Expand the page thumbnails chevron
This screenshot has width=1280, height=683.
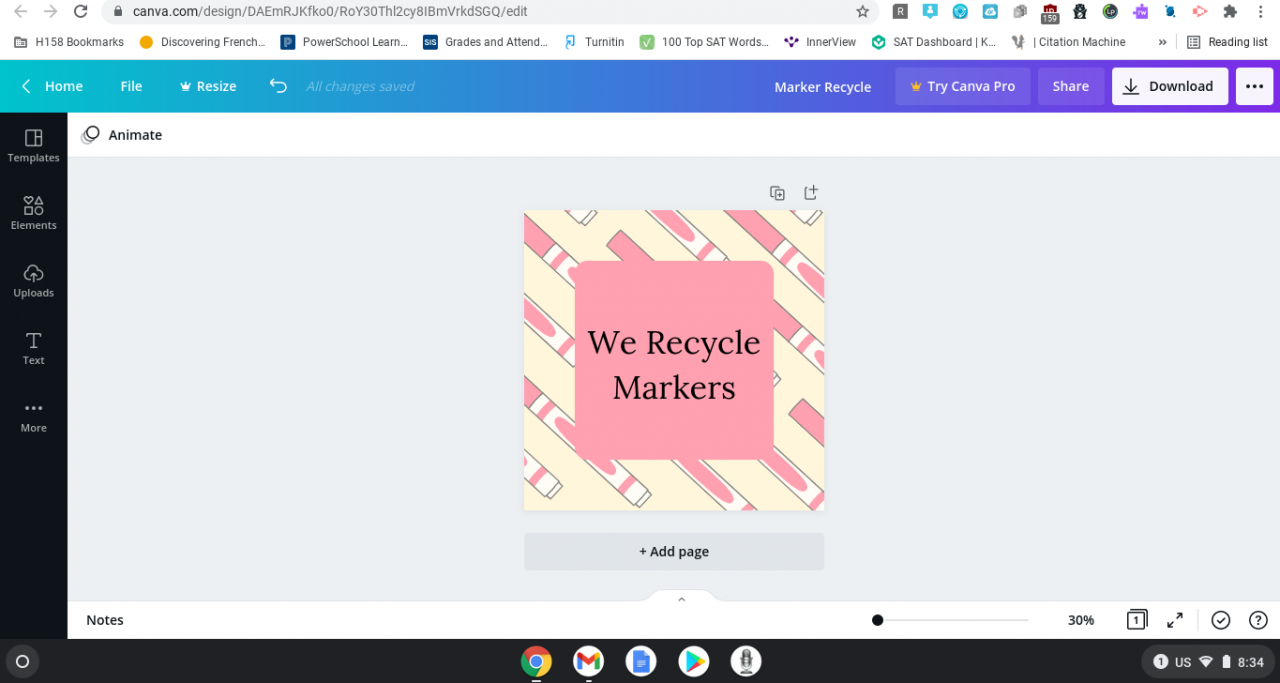[681, 600]
